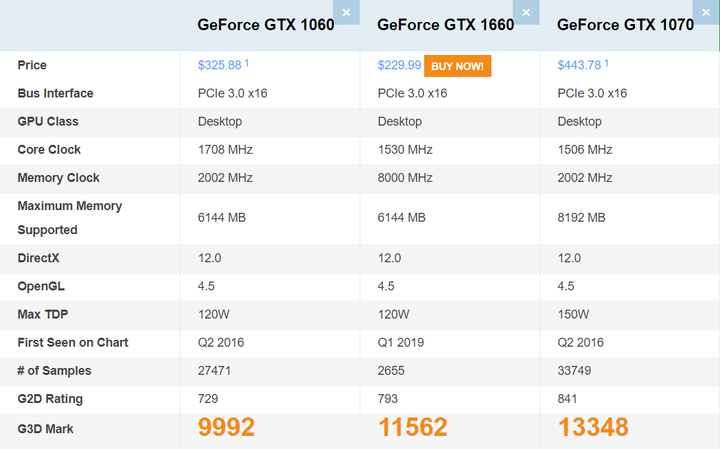Viewport: 720px width, 449px height.
Task: Click the Price row label
Action: 32,65
